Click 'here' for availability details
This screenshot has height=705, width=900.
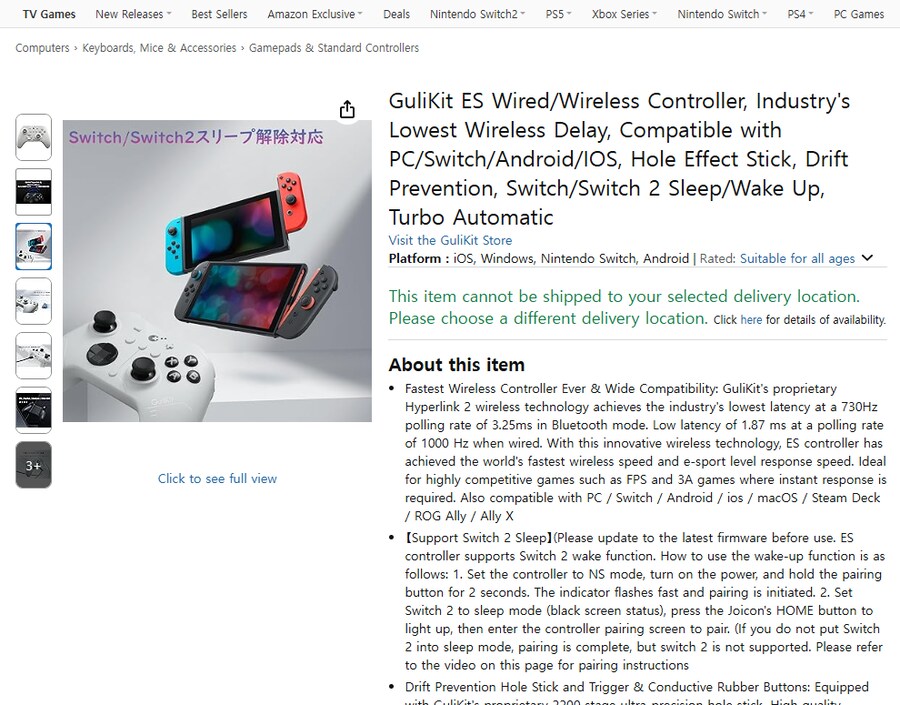pos(751,320)
